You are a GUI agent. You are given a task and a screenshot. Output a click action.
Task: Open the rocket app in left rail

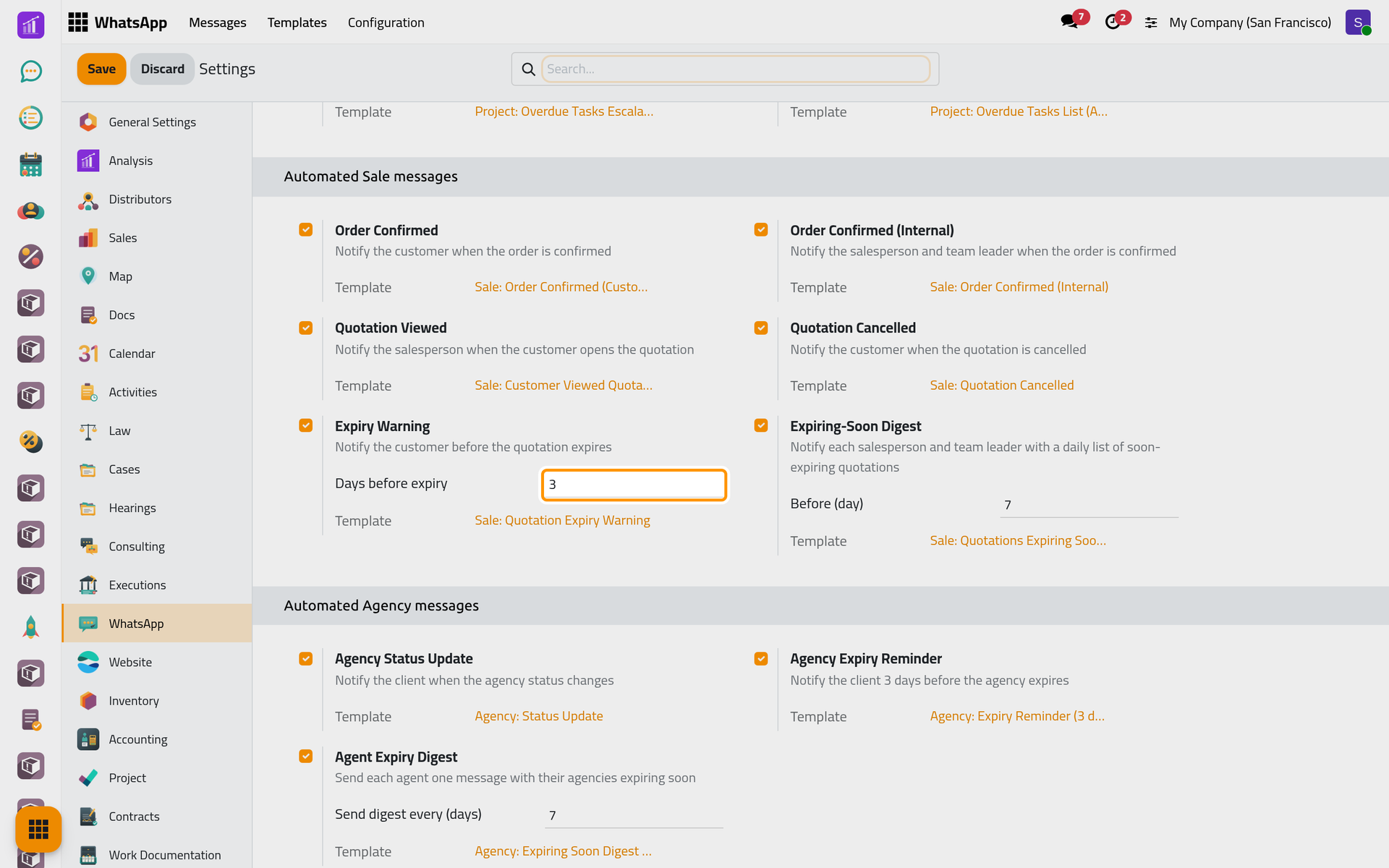[x=30, y=627]
